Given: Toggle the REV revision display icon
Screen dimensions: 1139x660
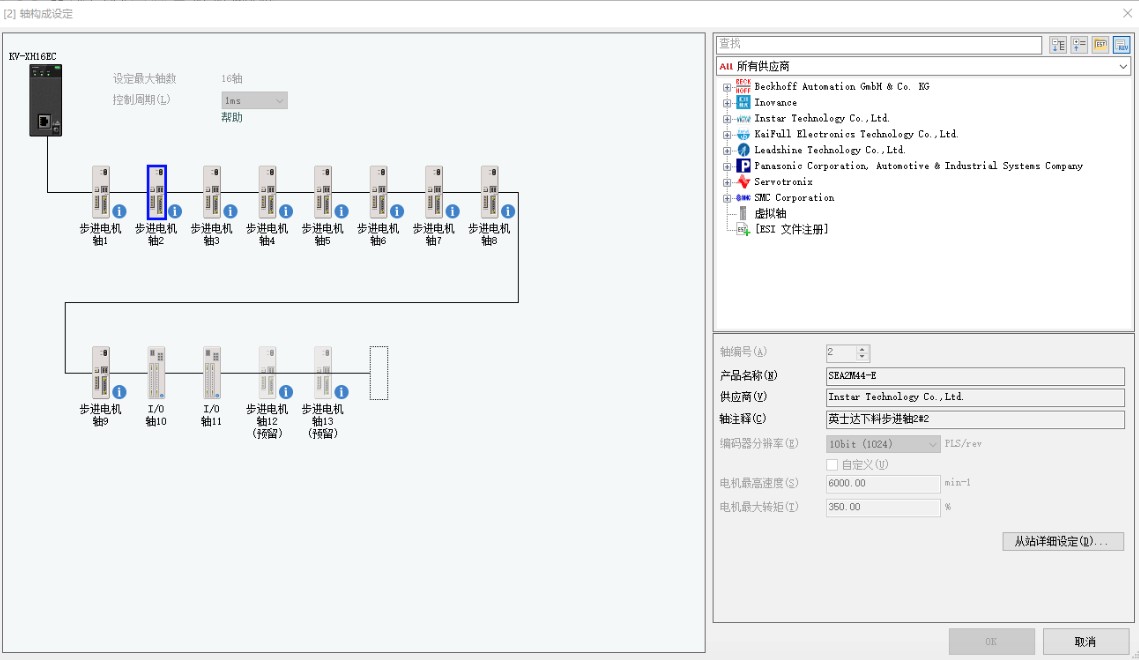Looking at the screenshot, I should [1121, 45].
